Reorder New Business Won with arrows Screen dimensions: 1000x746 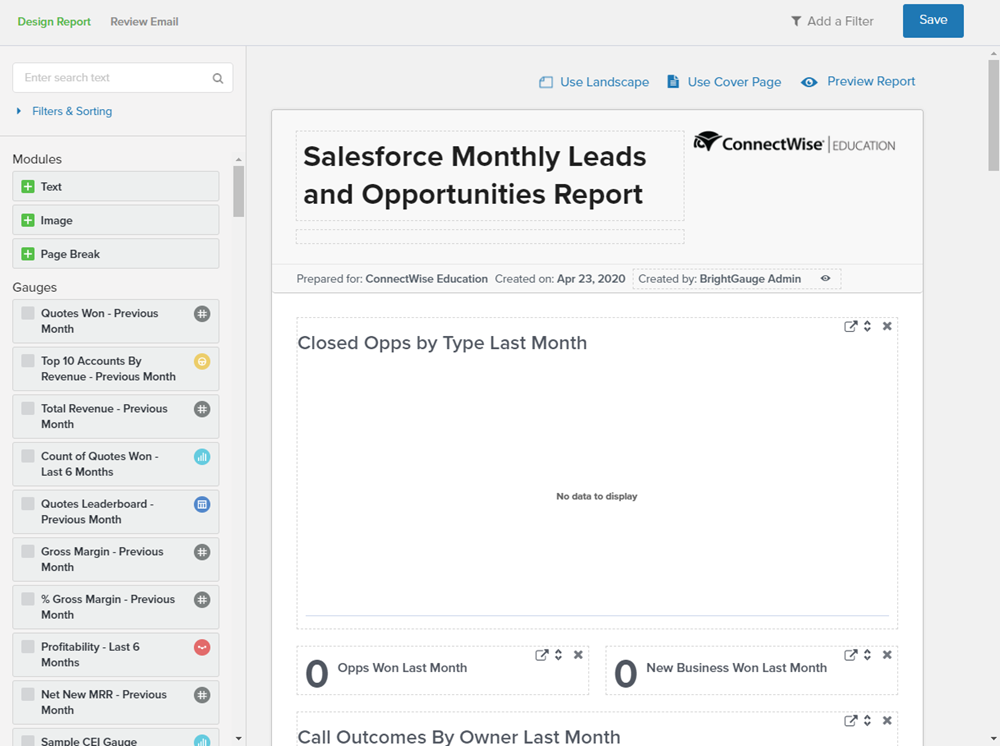[867, 655]
